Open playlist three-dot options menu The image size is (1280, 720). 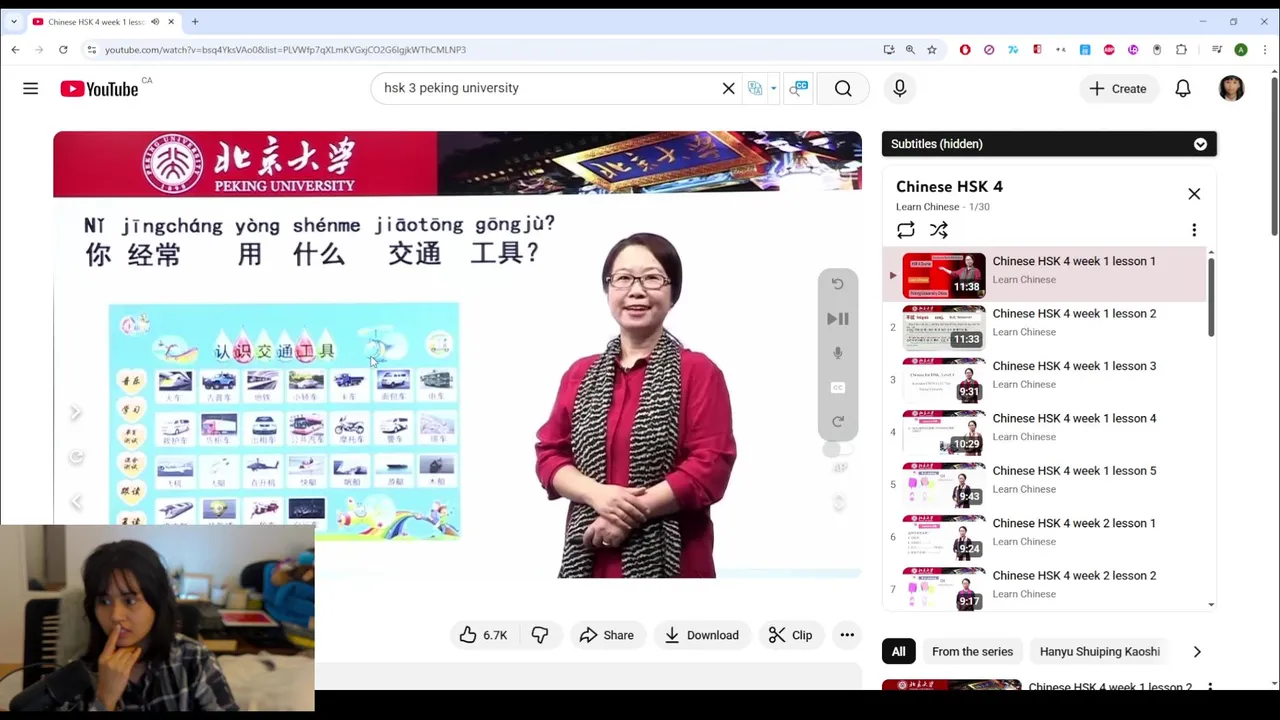(x=1194, y=230)
